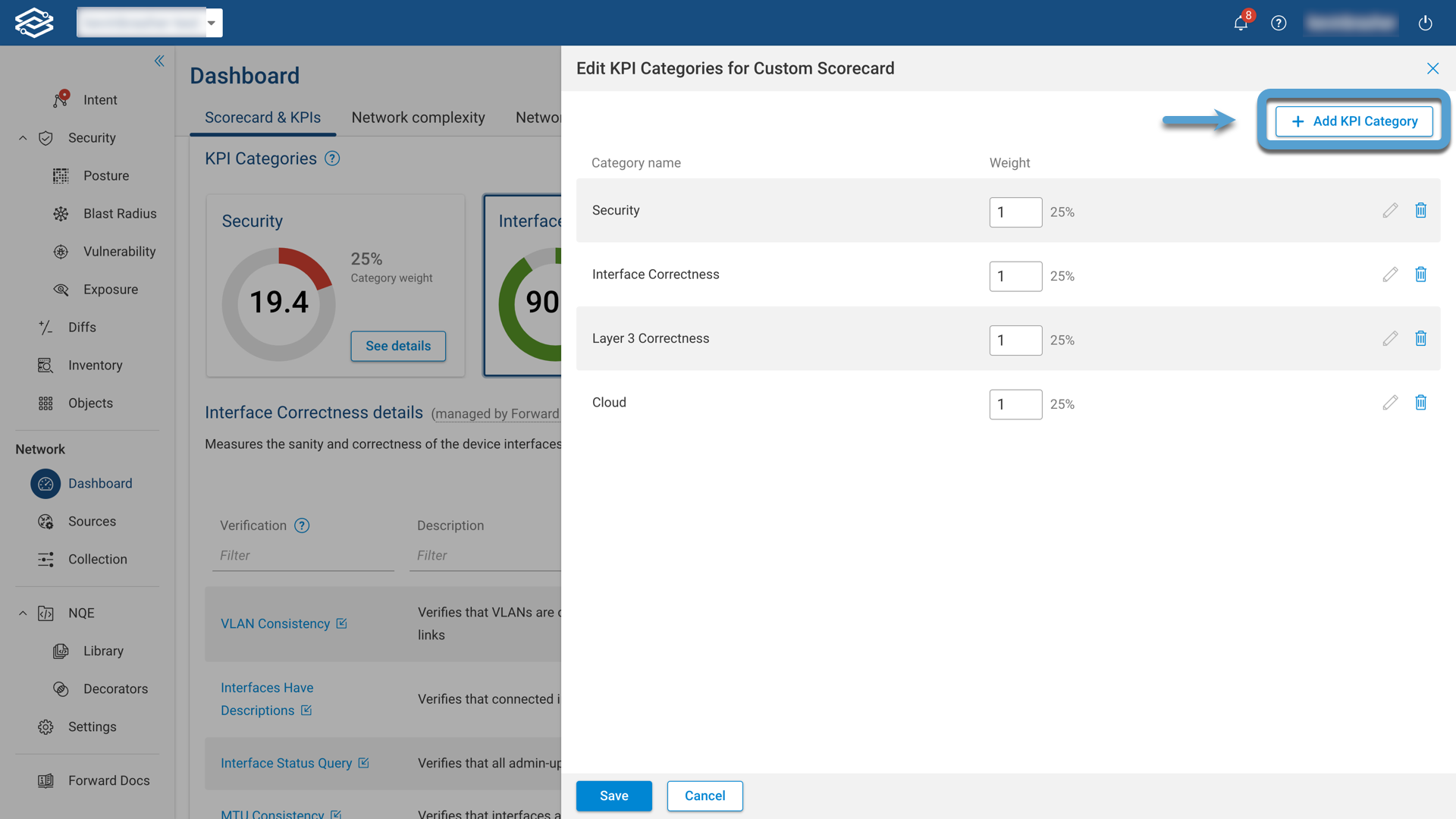Image resolution: width=1456 pixels, height=819 pixels.
Task: Open the Forward Docs documentation
Action: click(x=108, y=780)
